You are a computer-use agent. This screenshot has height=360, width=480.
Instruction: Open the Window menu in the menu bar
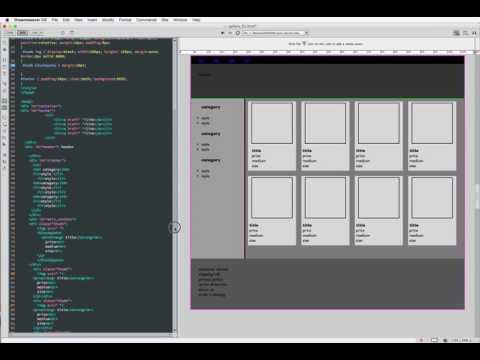pyautogui.click(x=180, y=20)
